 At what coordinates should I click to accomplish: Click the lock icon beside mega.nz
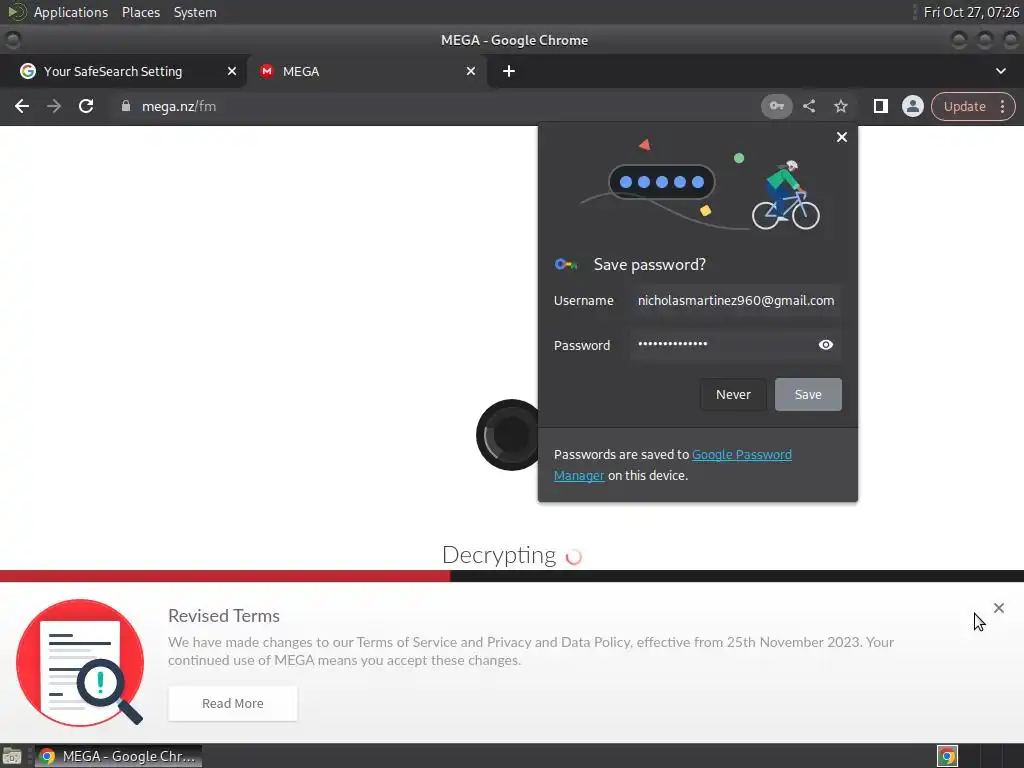[126, 106]
